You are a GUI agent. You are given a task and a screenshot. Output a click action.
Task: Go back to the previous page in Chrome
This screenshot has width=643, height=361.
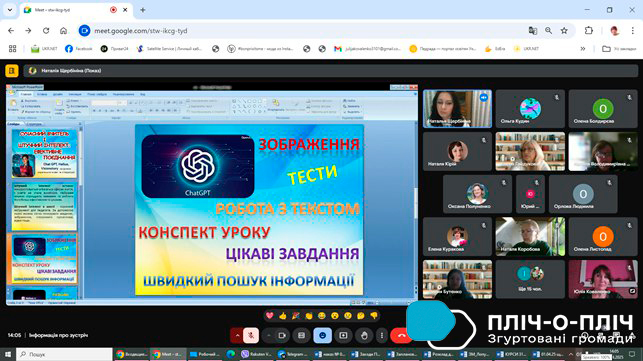tap(11, 31)
